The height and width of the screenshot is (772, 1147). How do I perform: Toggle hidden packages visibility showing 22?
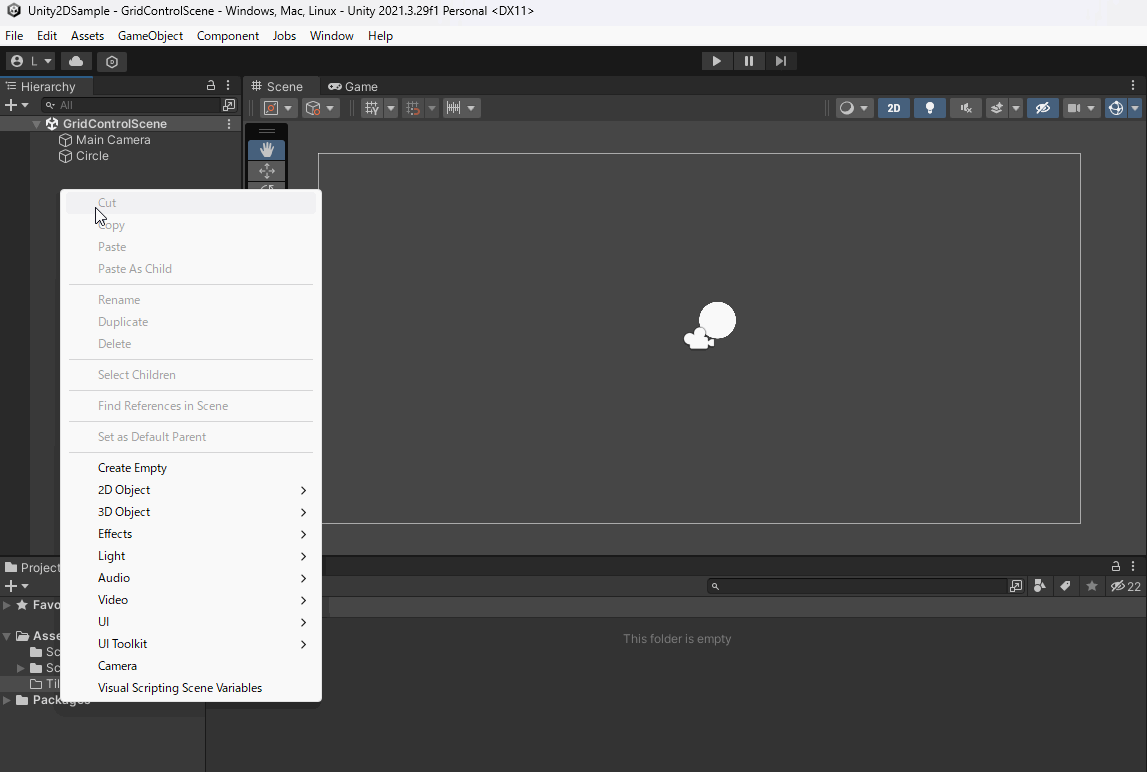(1126, 586)
